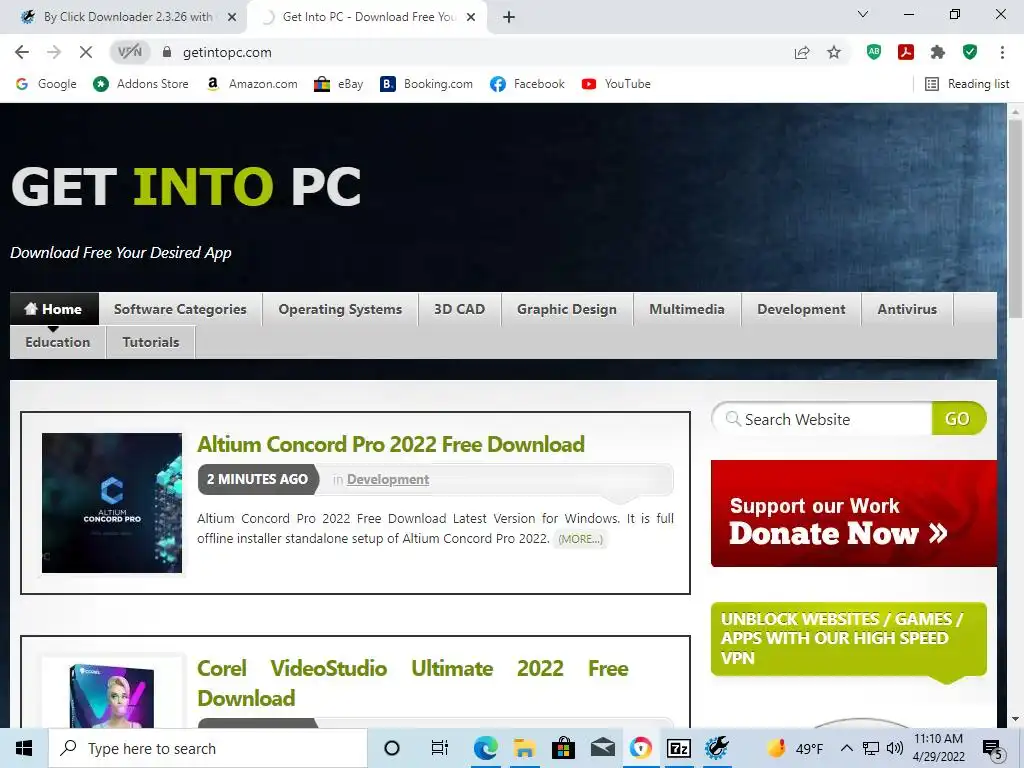This screenshot has width=1024, height=768.
Task: Open Cortana circle icon on taskbar
Action: pyautogui.click(x=392, y=748)
